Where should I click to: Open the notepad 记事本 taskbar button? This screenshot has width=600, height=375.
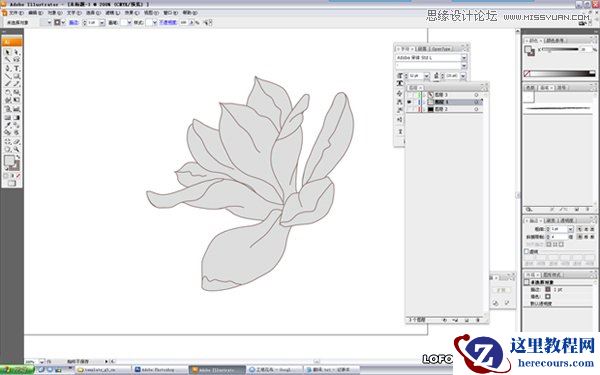[x=331, y=370]
